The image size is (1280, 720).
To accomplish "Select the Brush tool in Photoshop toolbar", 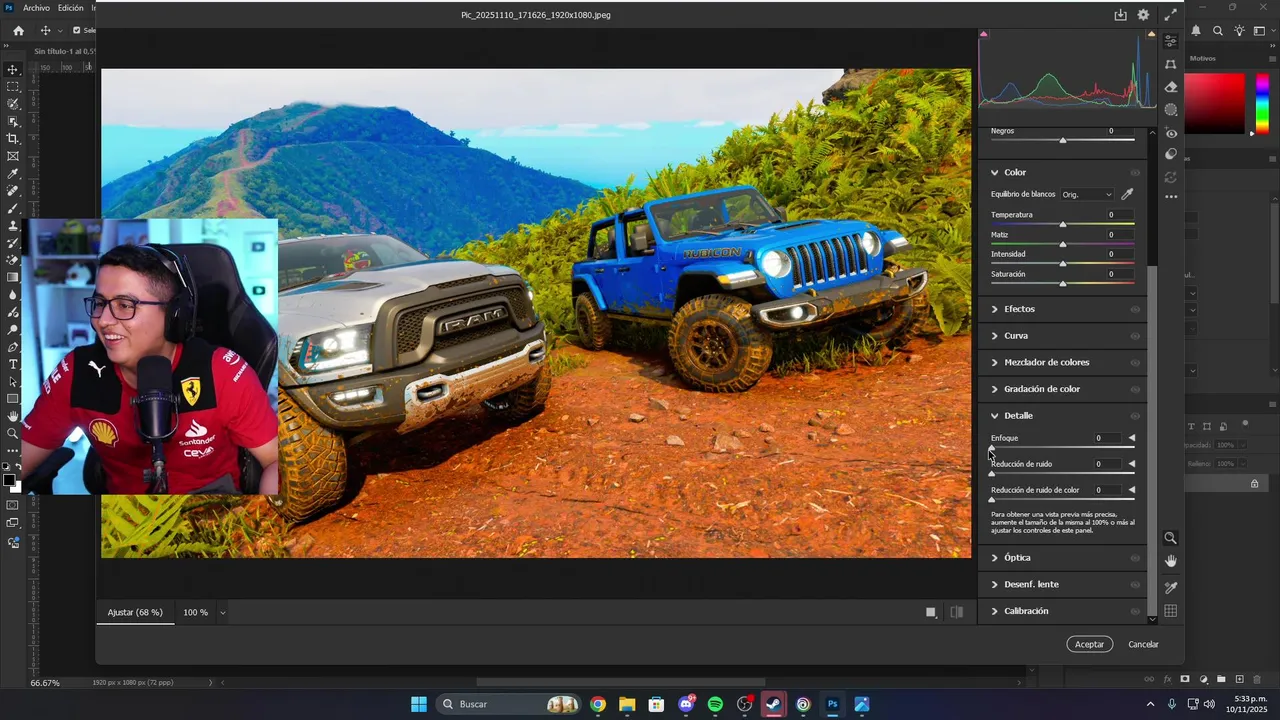I will pos(13,208).
